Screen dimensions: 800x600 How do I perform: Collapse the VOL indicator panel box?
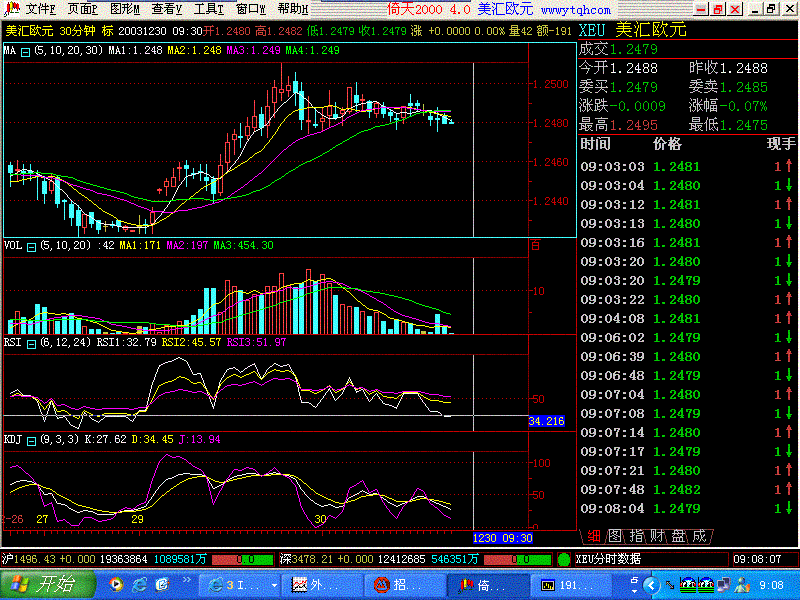[x=31, y=247]
